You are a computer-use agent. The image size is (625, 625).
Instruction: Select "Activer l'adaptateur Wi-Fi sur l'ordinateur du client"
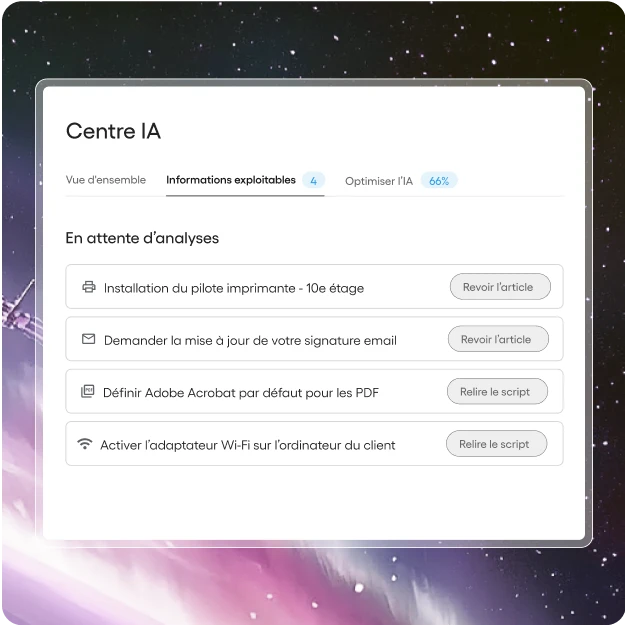coord(248,445)
